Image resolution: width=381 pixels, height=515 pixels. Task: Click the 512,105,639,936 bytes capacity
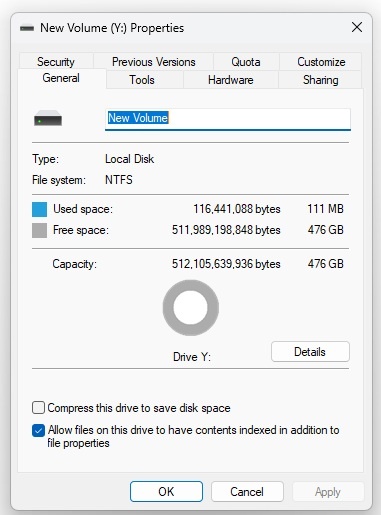pos(226,264)
